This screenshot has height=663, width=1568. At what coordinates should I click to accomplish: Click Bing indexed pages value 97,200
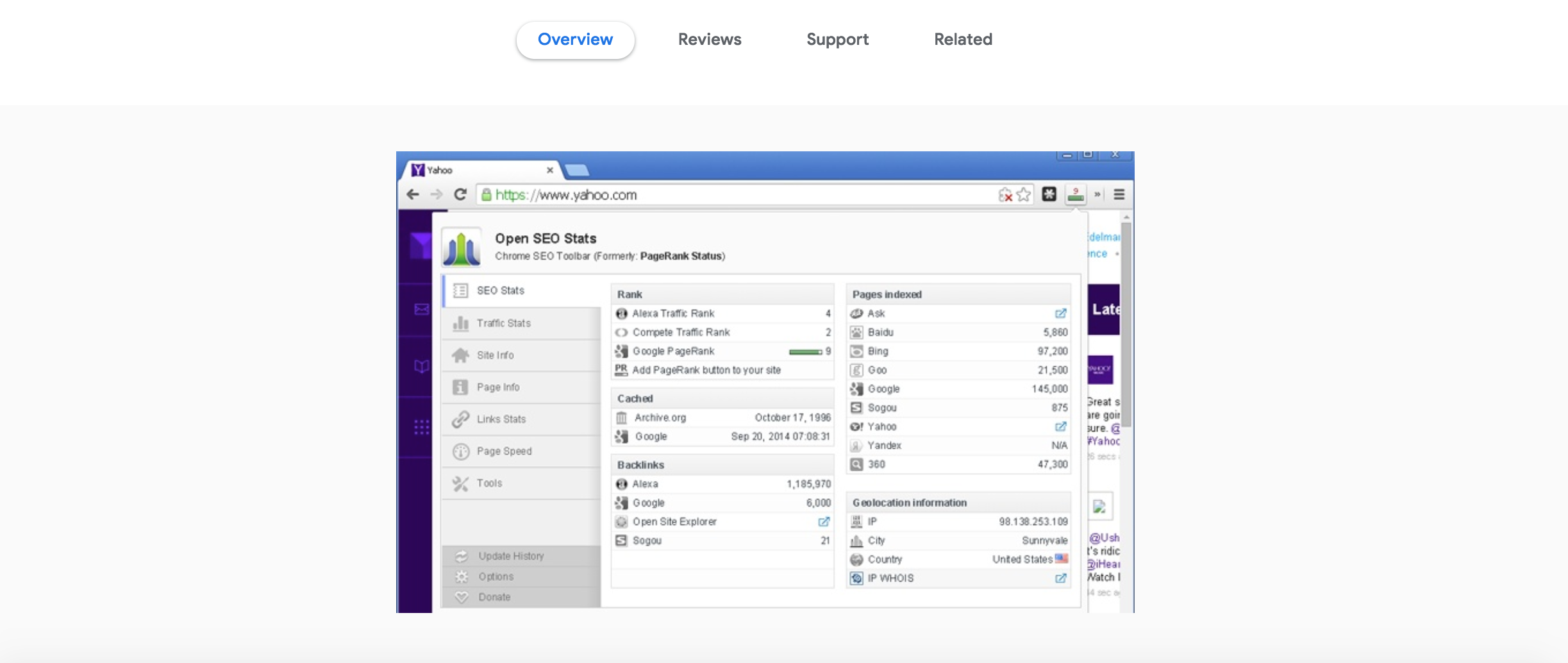point(1053,351)
